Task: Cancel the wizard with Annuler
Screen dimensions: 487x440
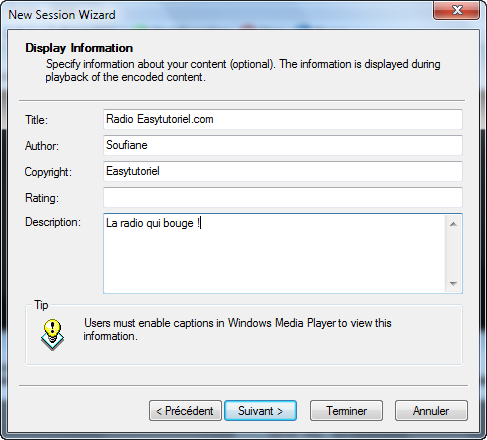Action: point(431,411)
